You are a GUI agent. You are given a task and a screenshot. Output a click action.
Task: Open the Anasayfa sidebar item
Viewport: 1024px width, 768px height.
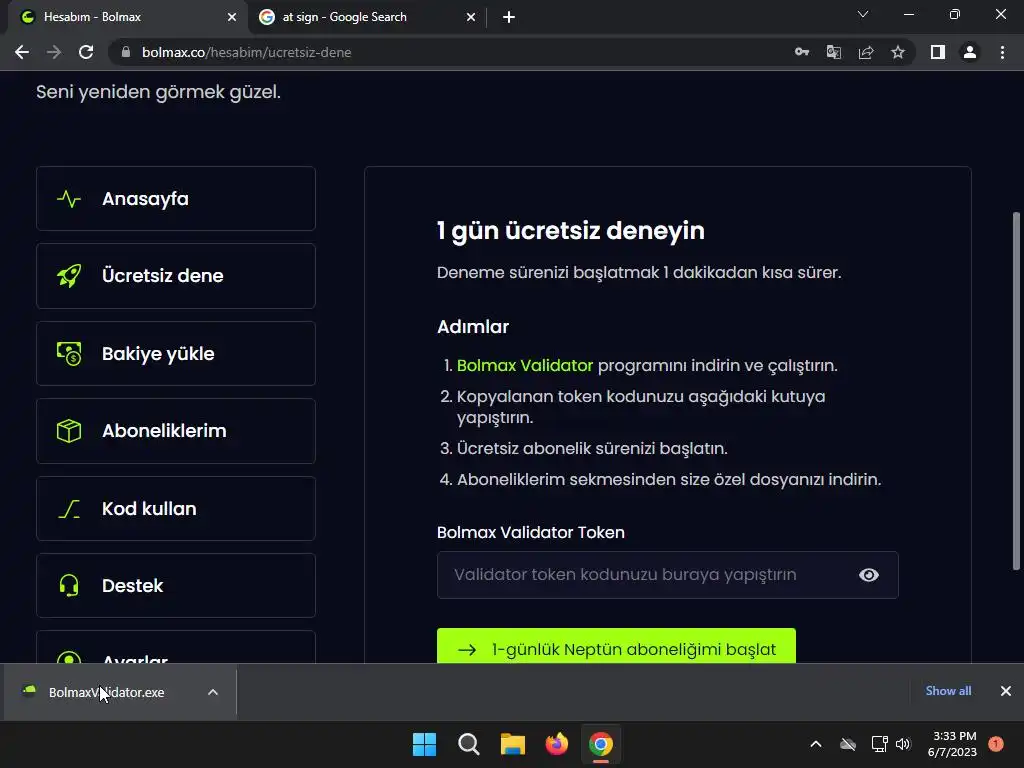tap(176, 199)
